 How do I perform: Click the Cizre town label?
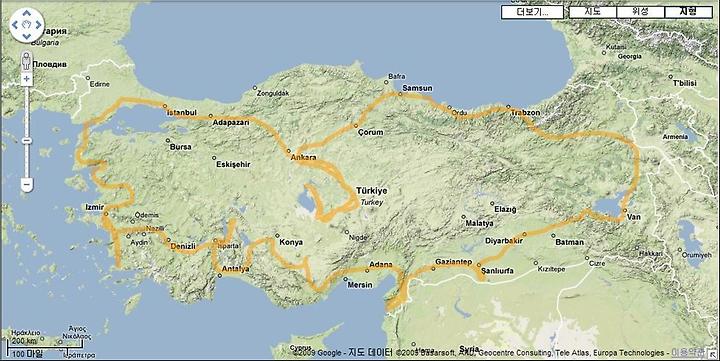pyautogui.click(x=597, y=264)
